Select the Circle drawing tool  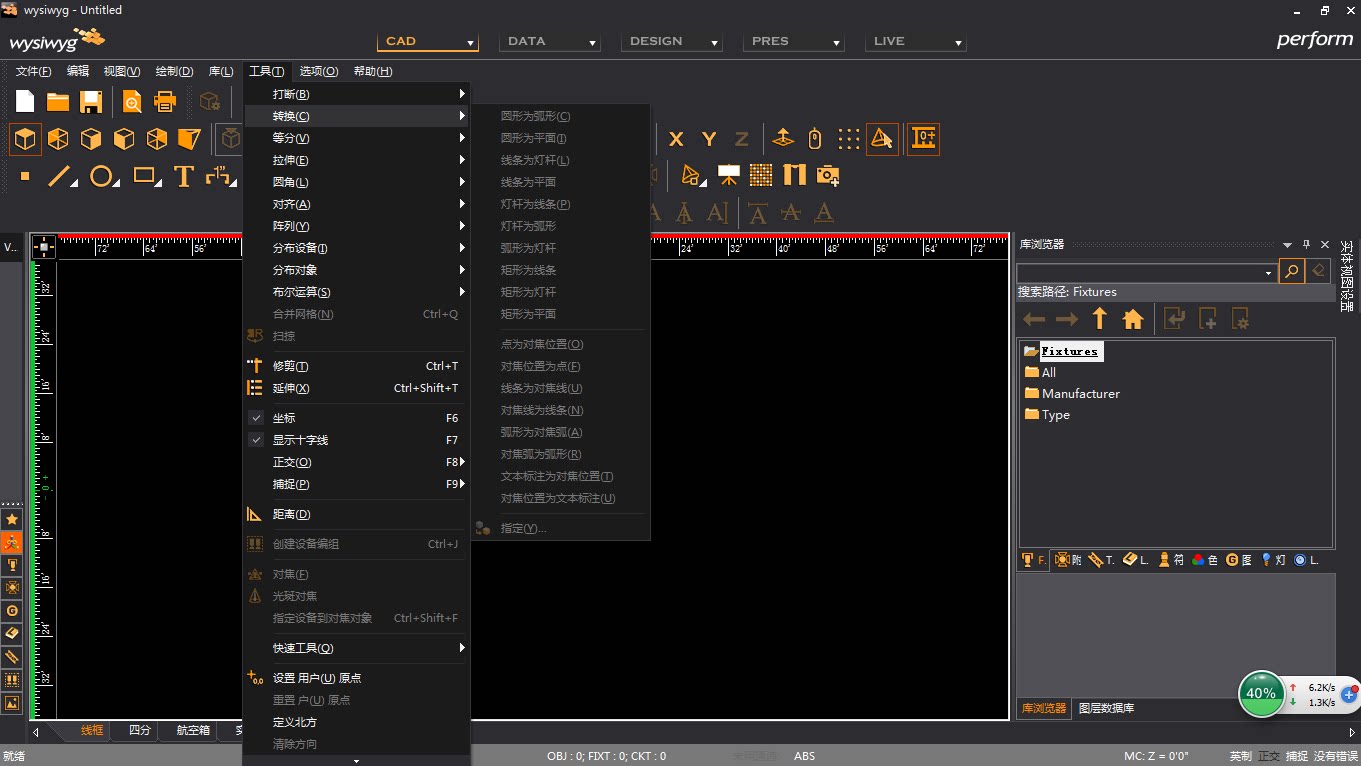[x=103, y=177]
